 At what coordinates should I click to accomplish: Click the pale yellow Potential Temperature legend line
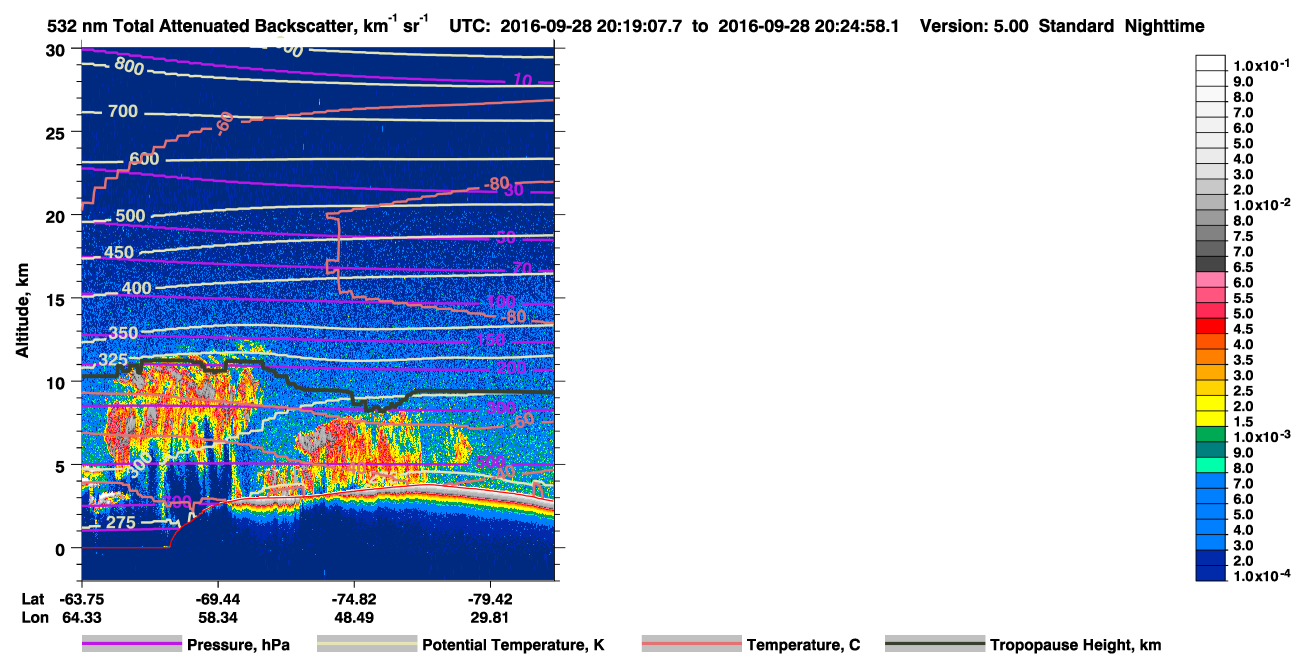pyautogui.click(x=367, y=645)
